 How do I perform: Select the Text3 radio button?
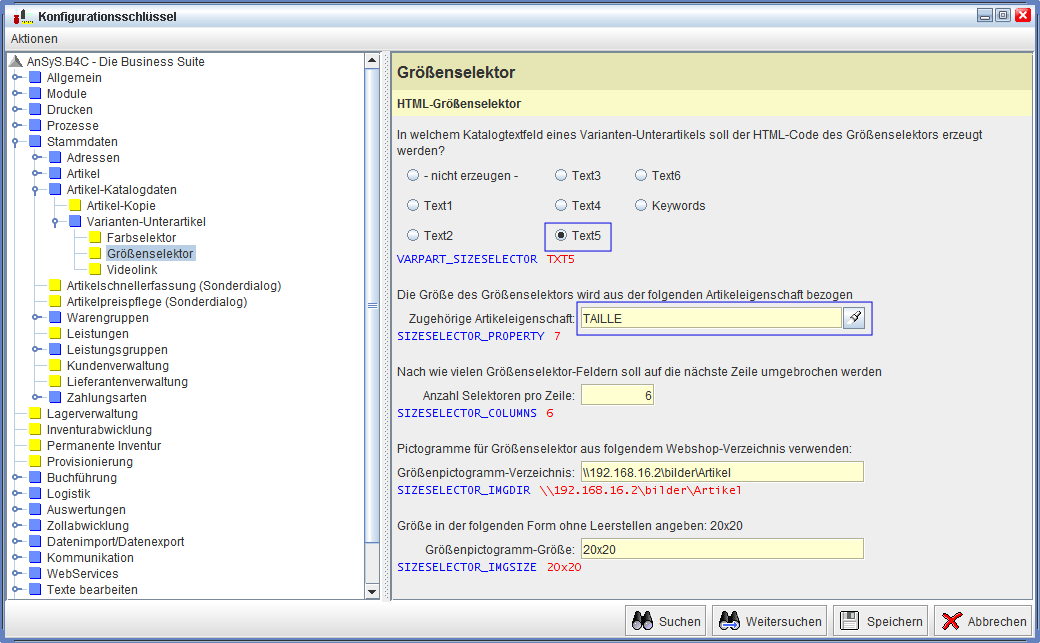[561, 176]
